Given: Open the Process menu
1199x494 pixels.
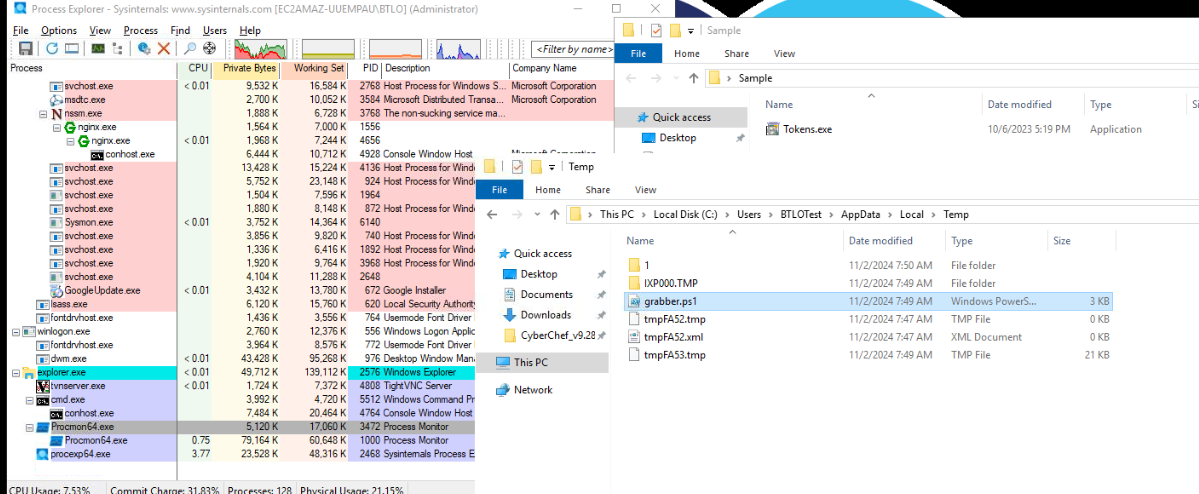Looking at the screenshot, I should [x=140, y=31].
